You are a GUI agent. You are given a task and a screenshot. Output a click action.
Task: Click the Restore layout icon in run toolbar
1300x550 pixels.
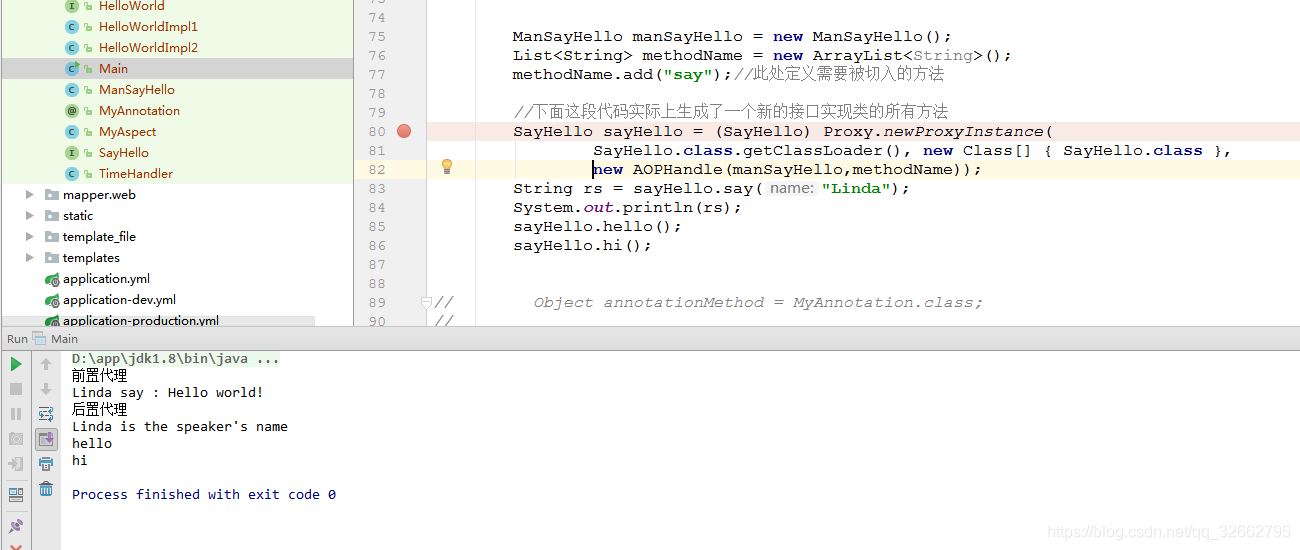16,495
